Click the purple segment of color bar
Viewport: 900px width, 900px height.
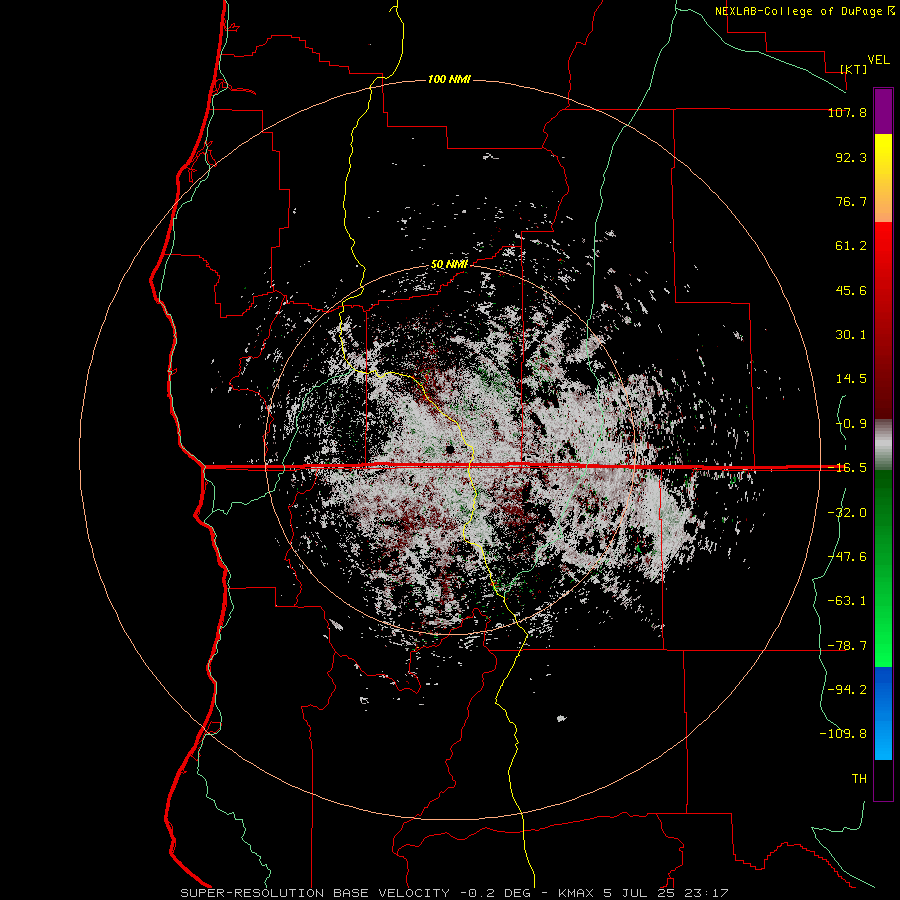pyautogui.click(x=883, y=112)
